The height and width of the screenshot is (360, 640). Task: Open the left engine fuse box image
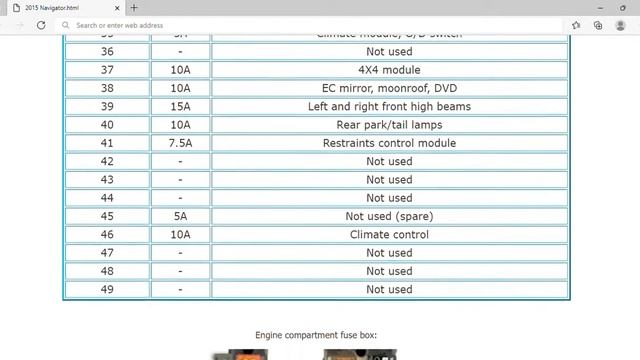pyautogui.click(x=241, y=354)
